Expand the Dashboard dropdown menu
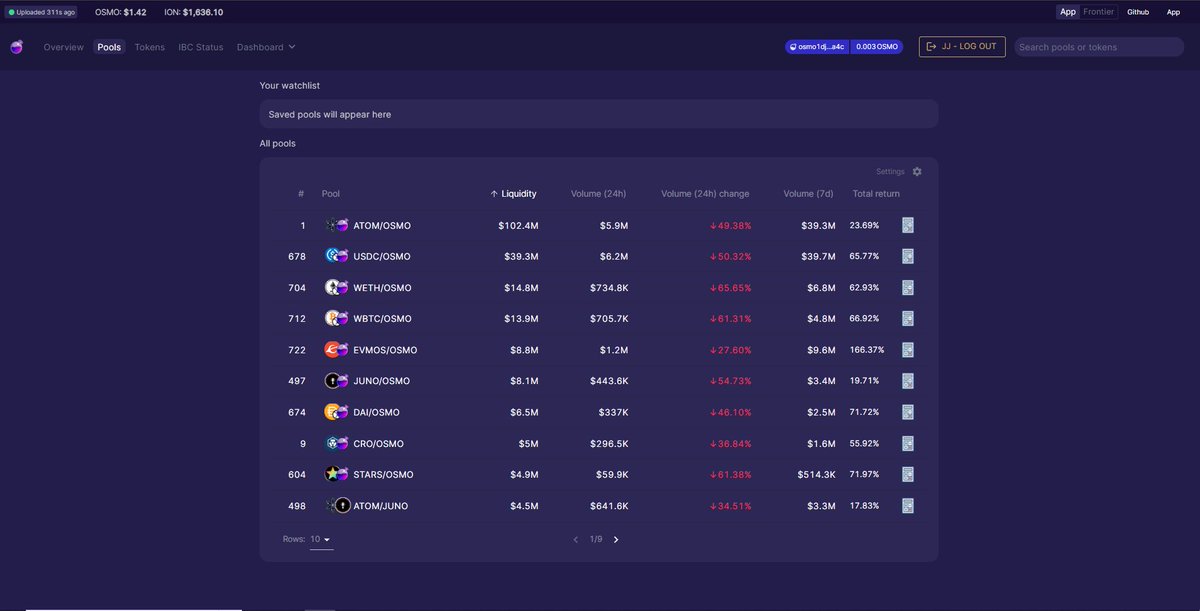 [x=266, y=47]
